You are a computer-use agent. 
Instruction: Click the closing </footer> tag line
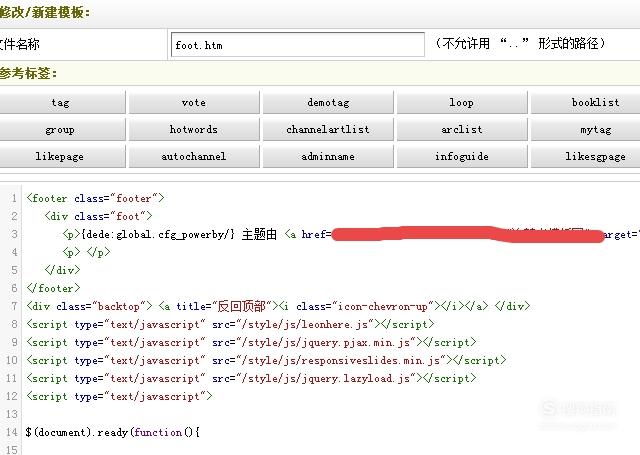point(53,288)
